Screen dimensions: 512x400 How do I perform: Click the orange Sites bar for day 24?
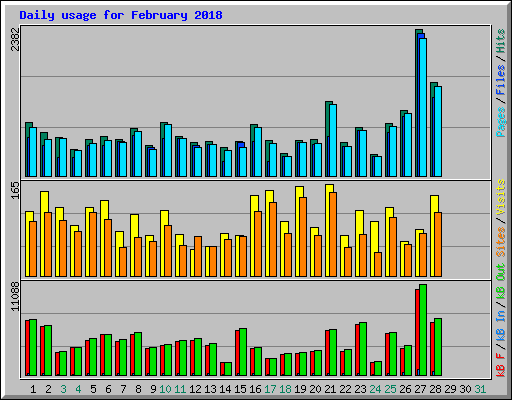(378, 264)
